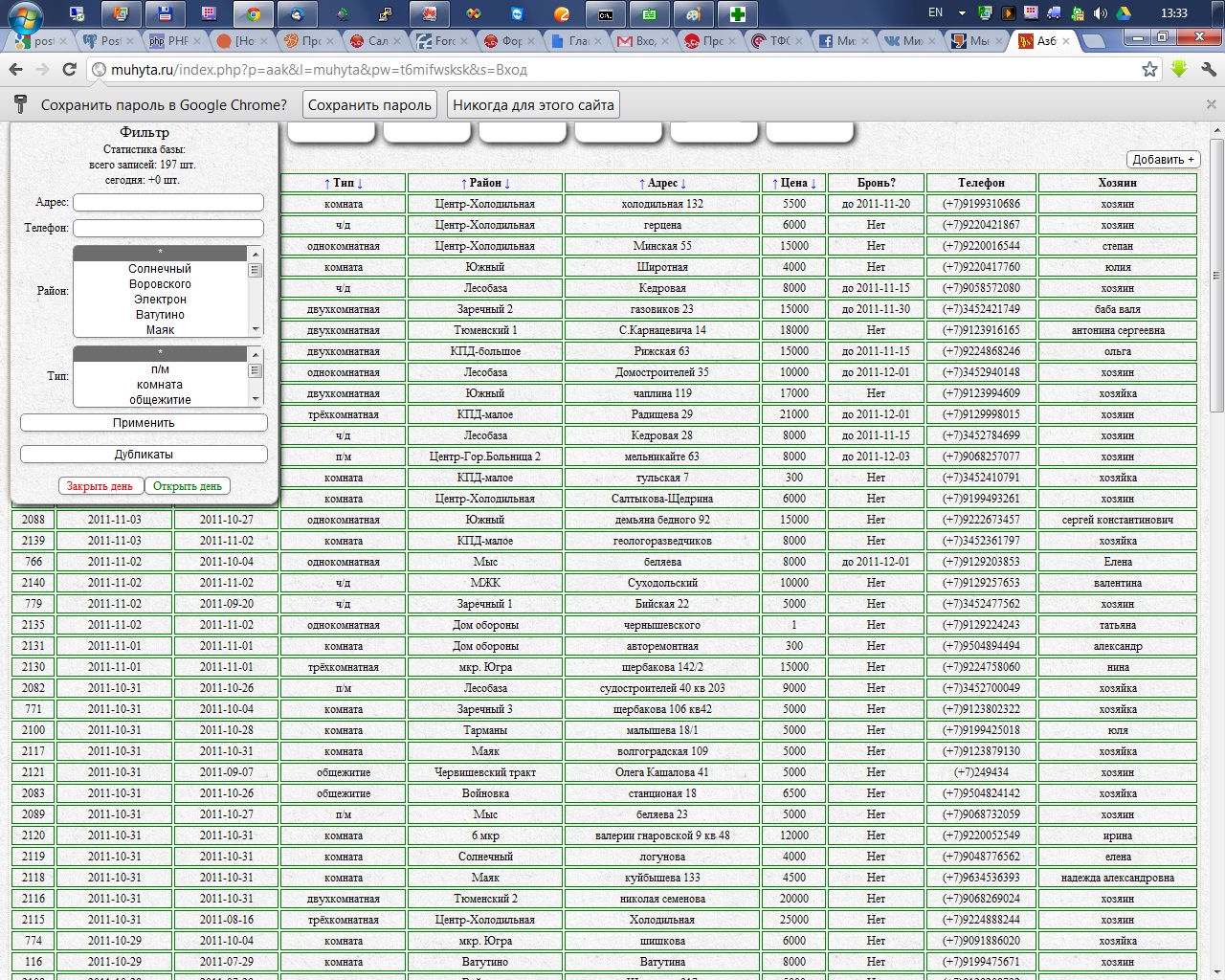Open Chrome's wrench settings menu

click(1208, 70)
